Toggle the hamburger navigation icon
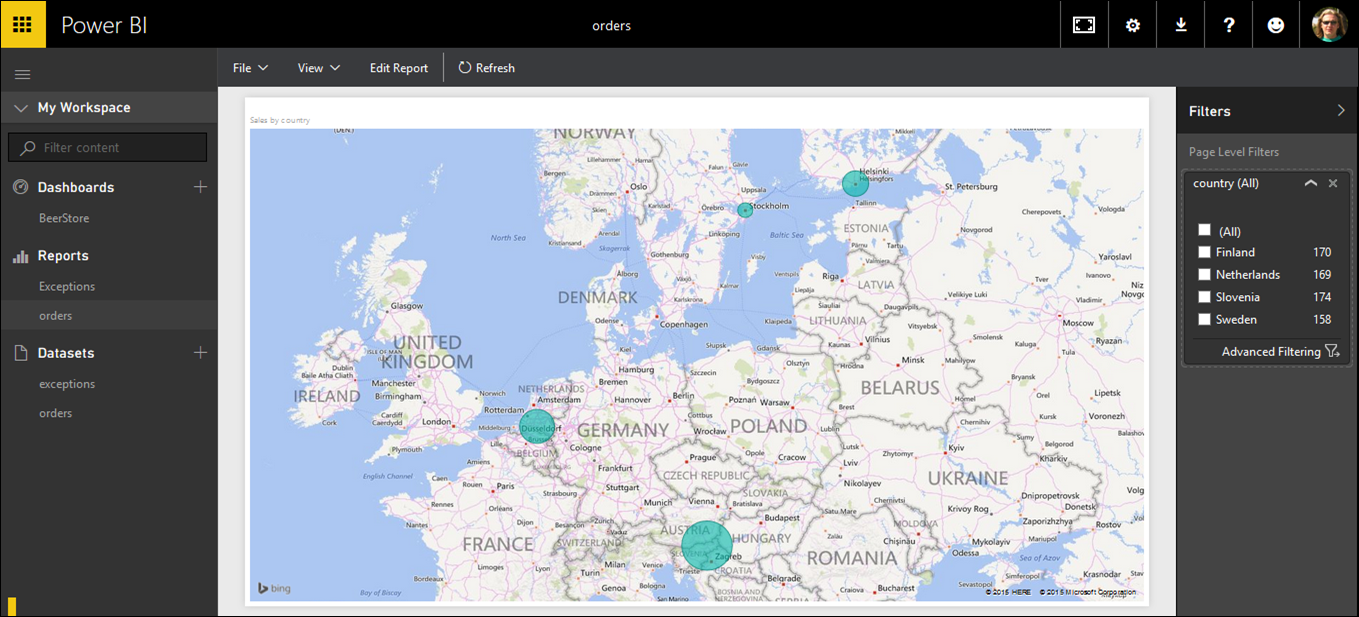This screenshot has width=1359, height=617. coord(22,74)
